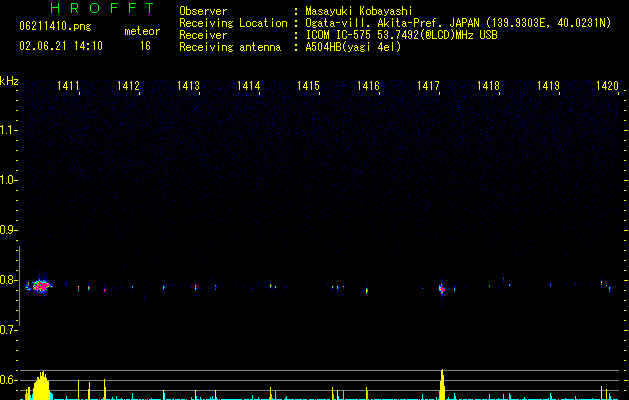Click time axis marker 1416
Viewport: 629px width, 400px height.
pos(368,86)
